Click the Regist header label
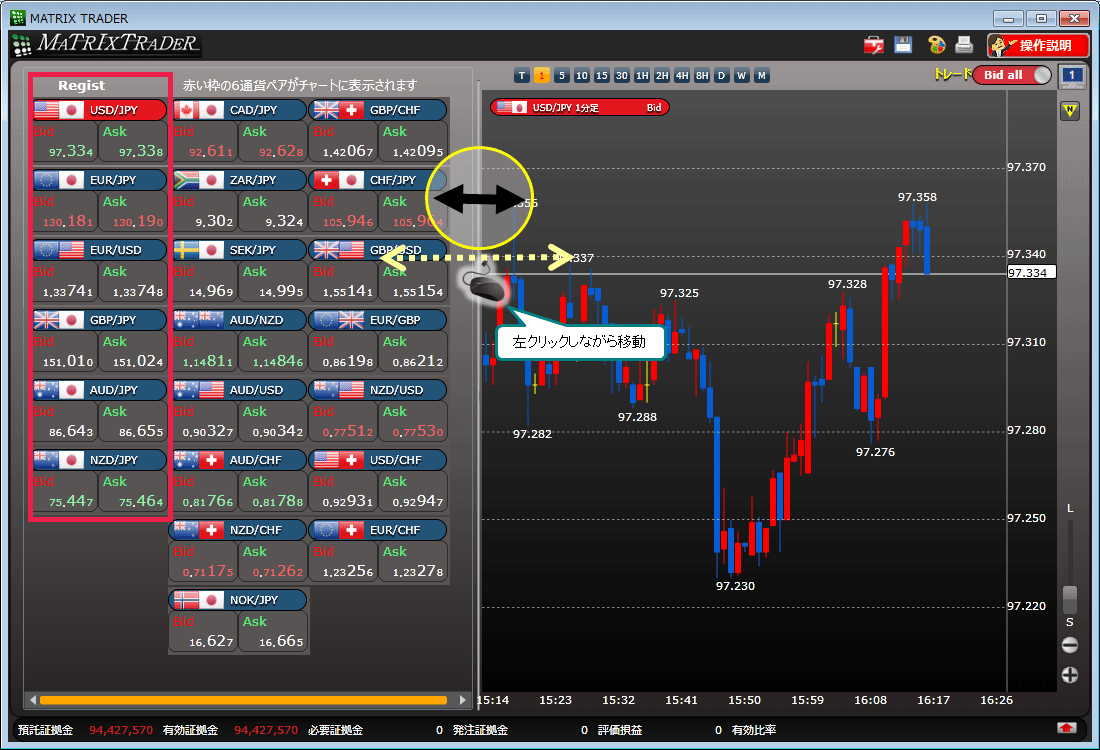The image size is (1100, 750). (81, 86)
